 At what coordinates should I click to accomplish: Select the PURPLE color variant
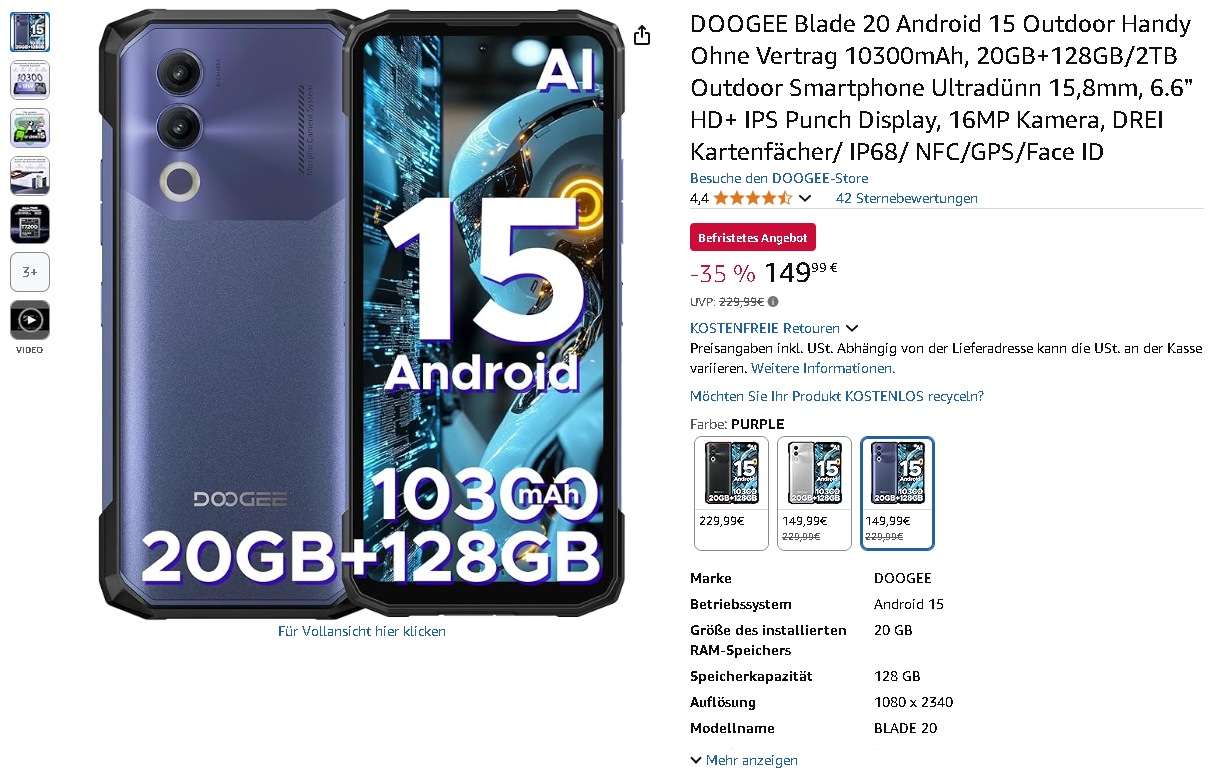coord(897,493)
